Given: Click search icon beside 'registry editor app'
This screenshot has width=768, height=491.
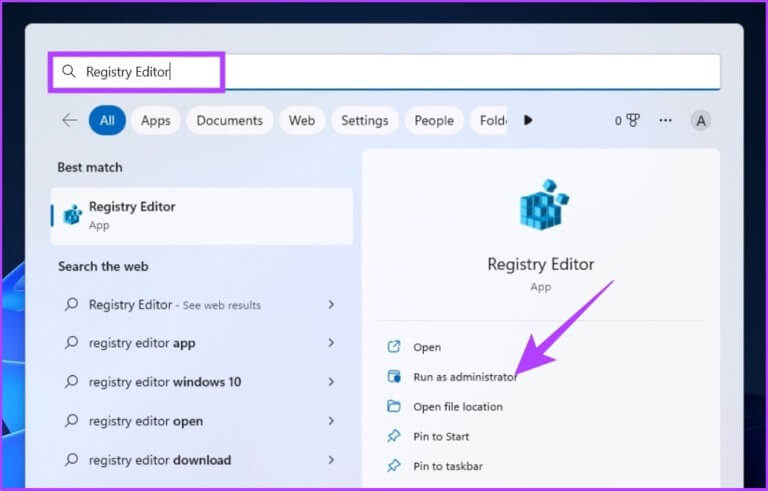Looking at the screenshot, I should click(72, 343).
